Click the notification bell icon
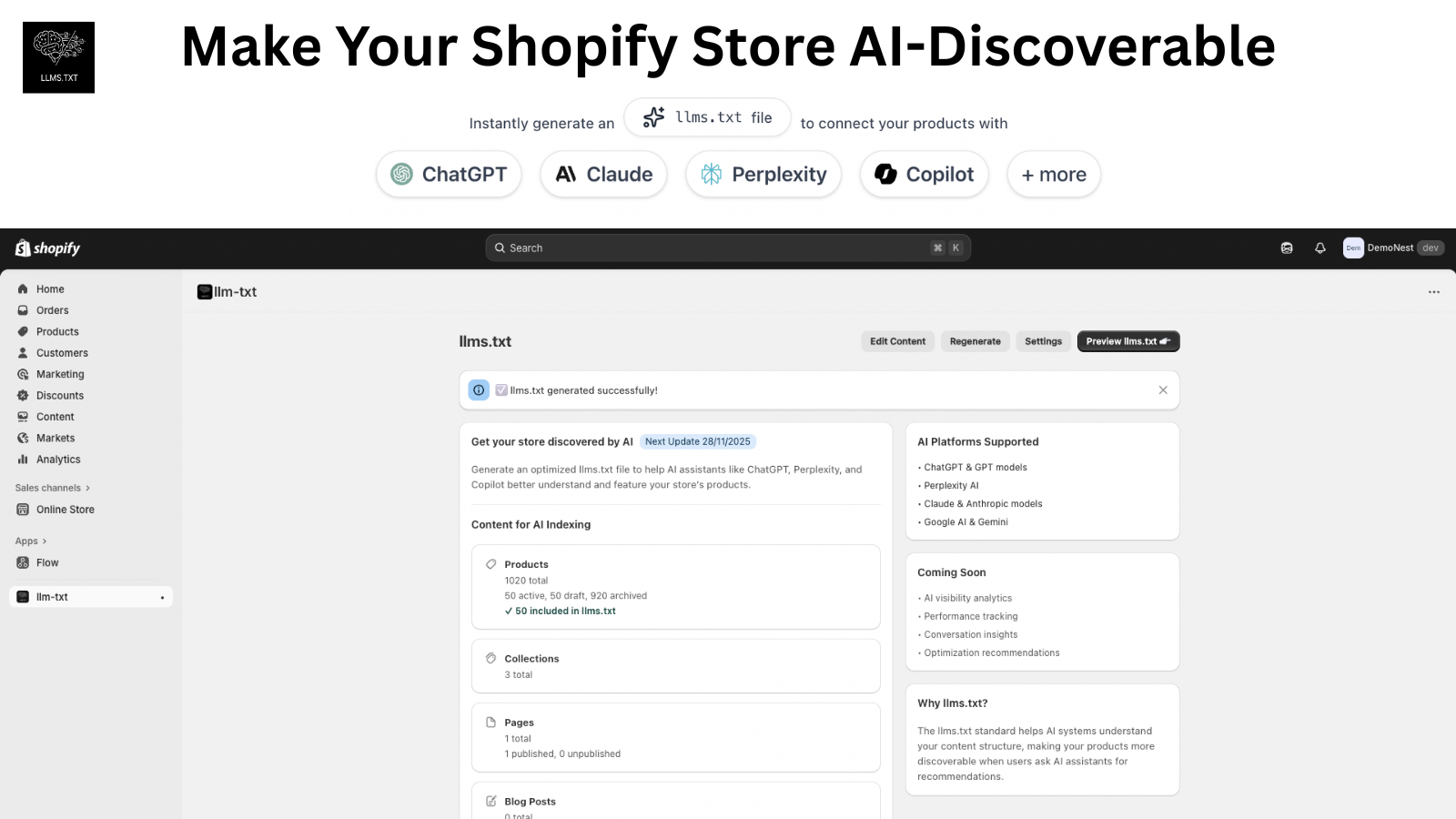The image size is (1456, 819). (x=1320, y=248)
